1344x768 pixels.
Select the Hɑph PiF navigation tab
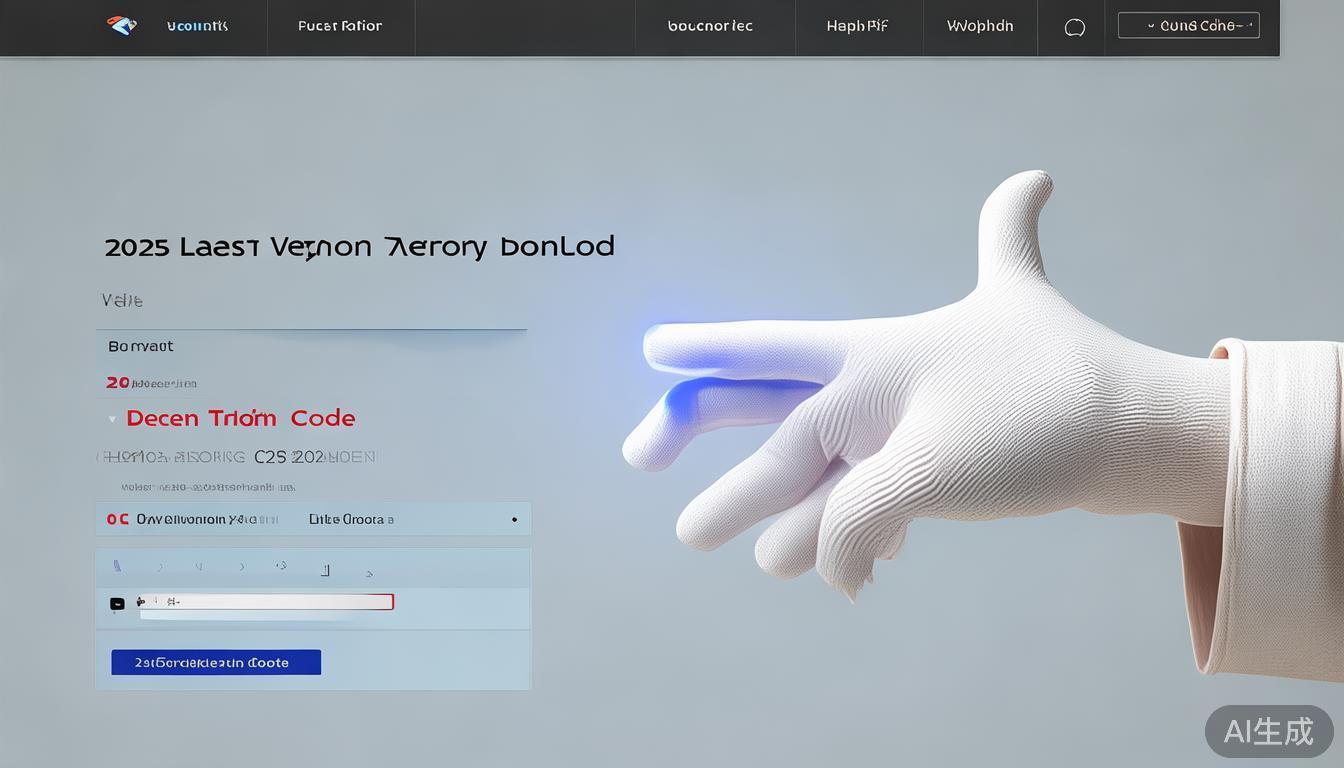(857, 26)
